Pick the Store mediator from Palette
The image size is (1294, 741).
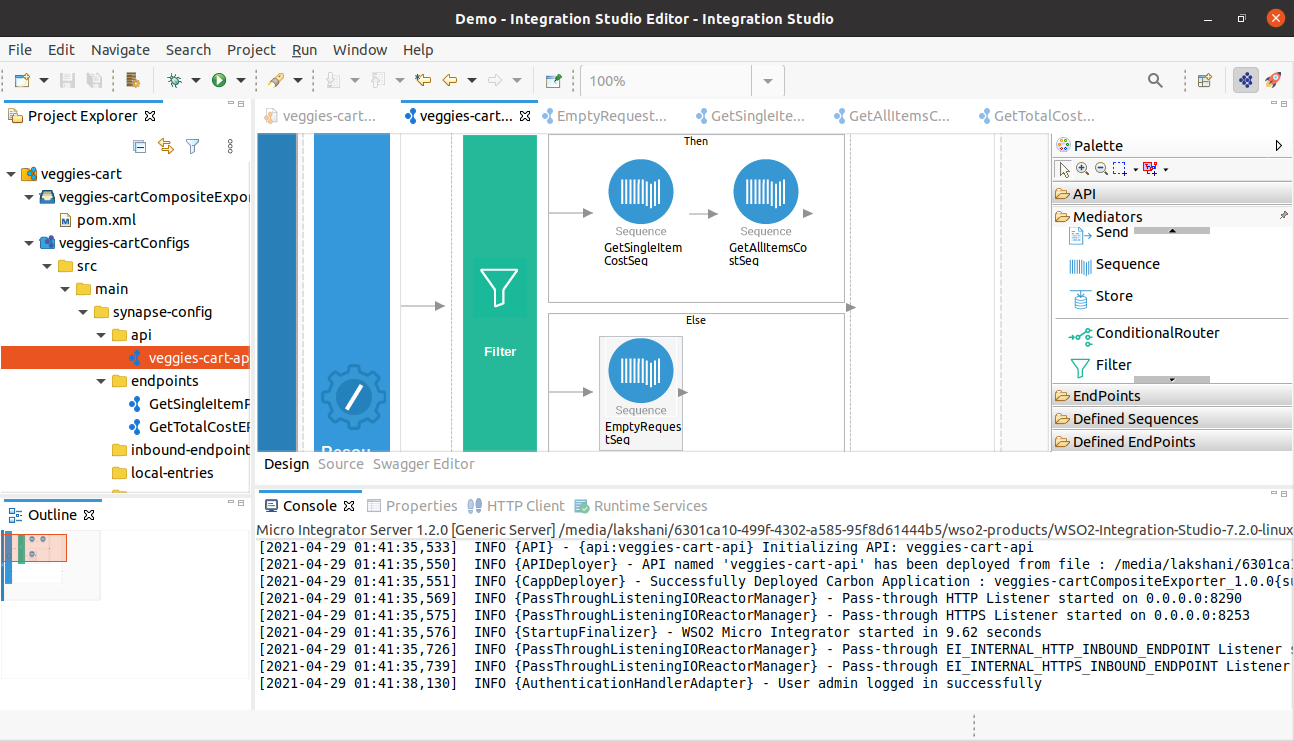click(1101, 297)
